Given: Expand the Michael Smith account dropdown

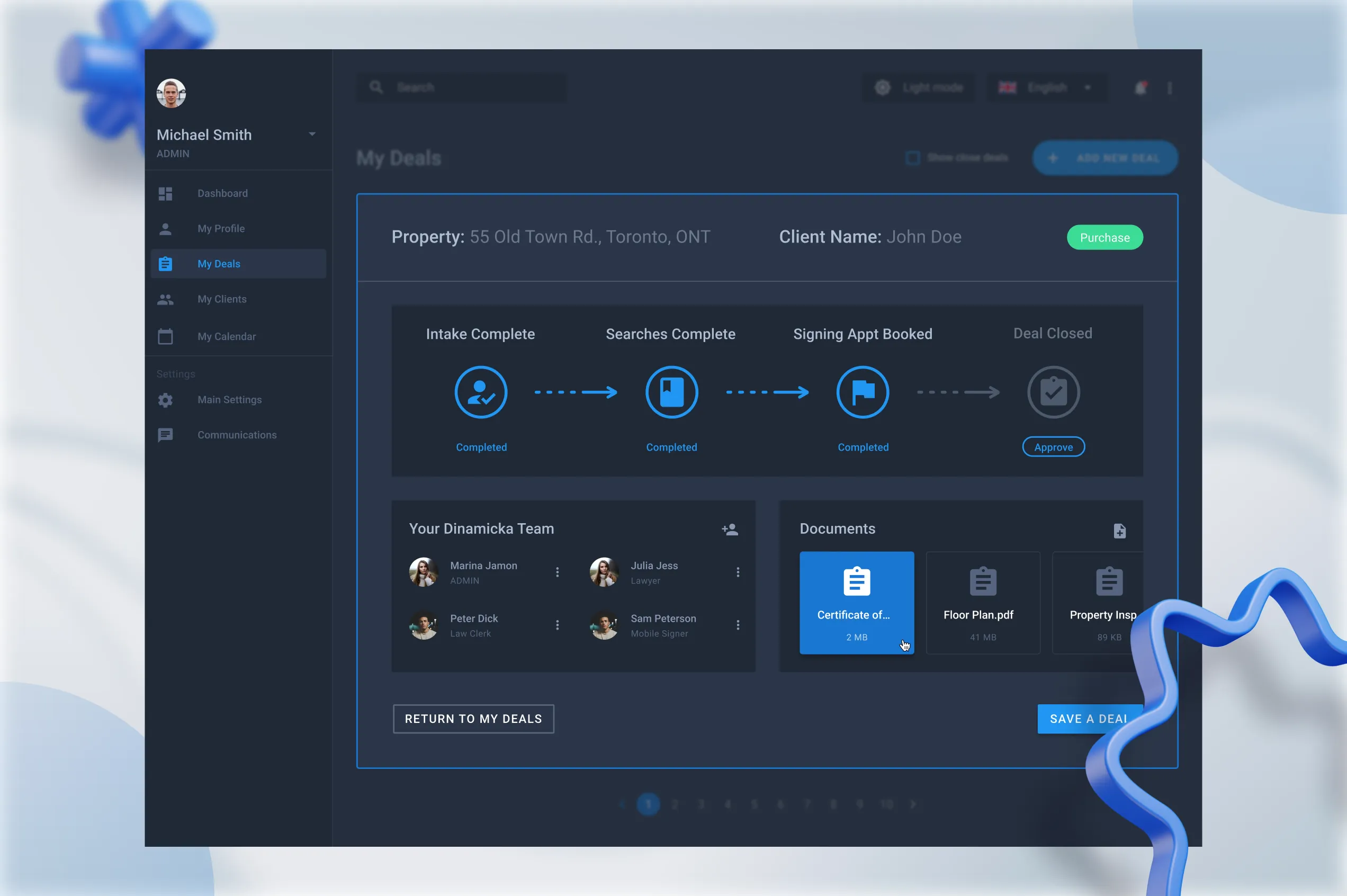Looking at the screenshot, I should coord(312,135).
